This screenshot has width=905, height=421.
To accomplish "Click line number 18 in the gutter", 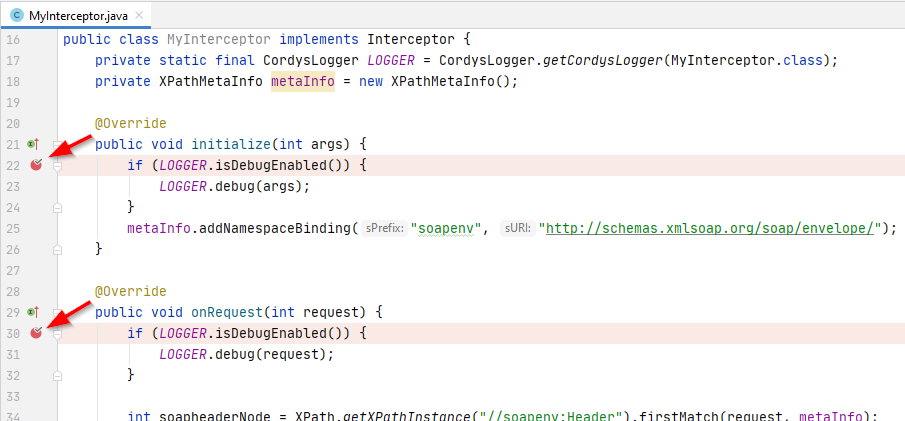I will (x=13, y=82).
